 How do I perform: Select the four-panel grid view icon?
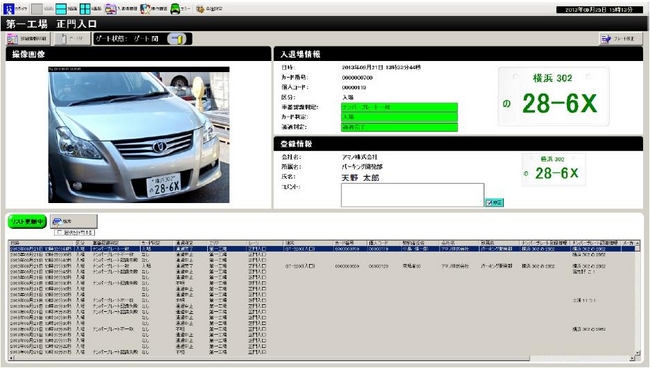click(85, 9)
